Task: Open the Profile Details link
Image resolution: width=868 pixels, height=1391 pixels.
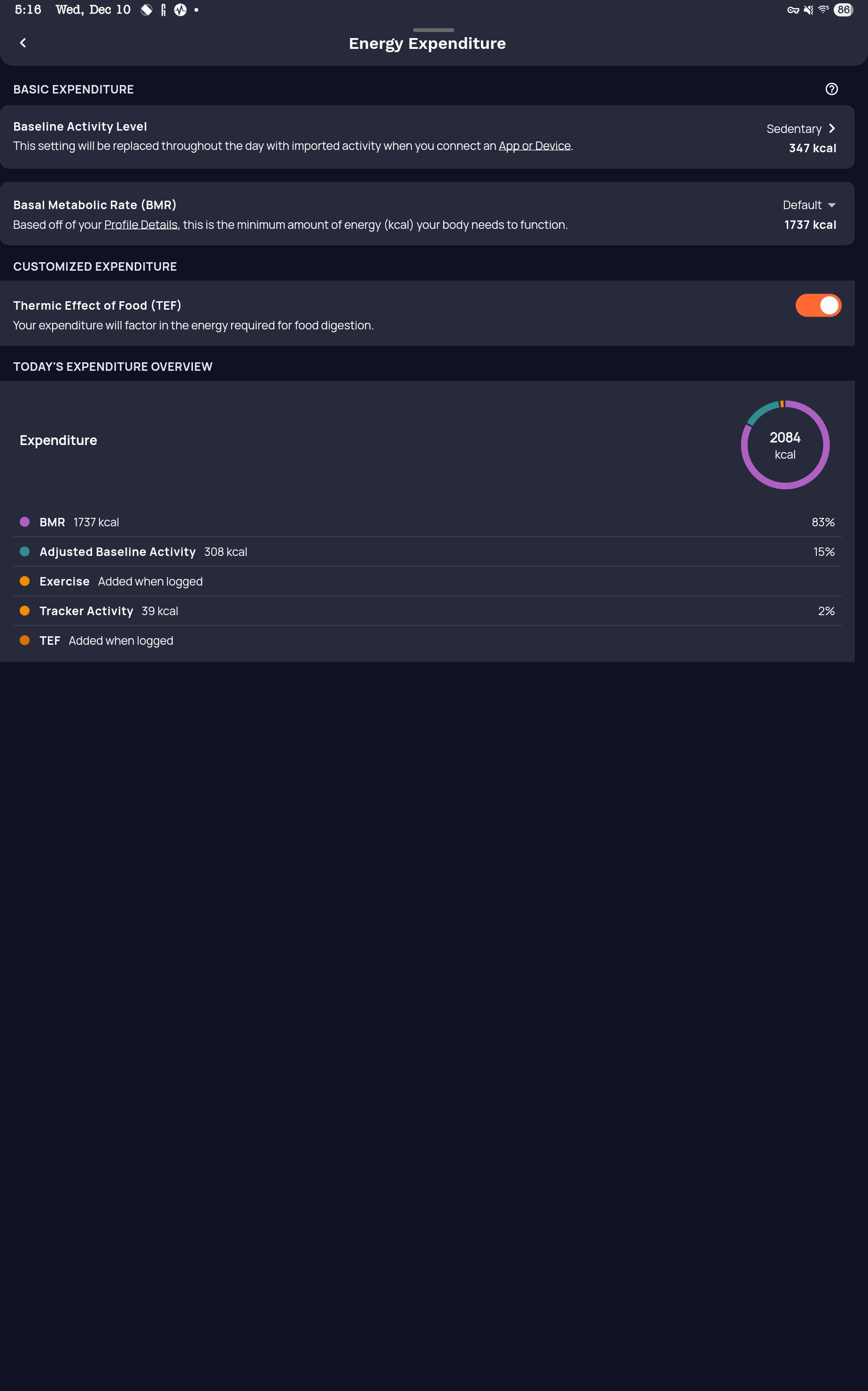Action: (140, 225)
